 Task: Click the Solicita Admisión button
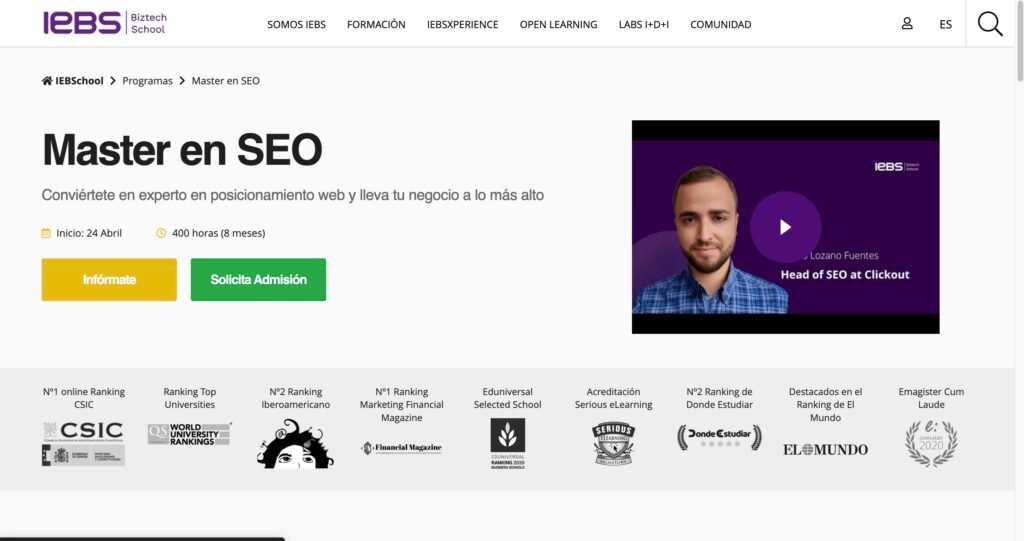(258, 280)
